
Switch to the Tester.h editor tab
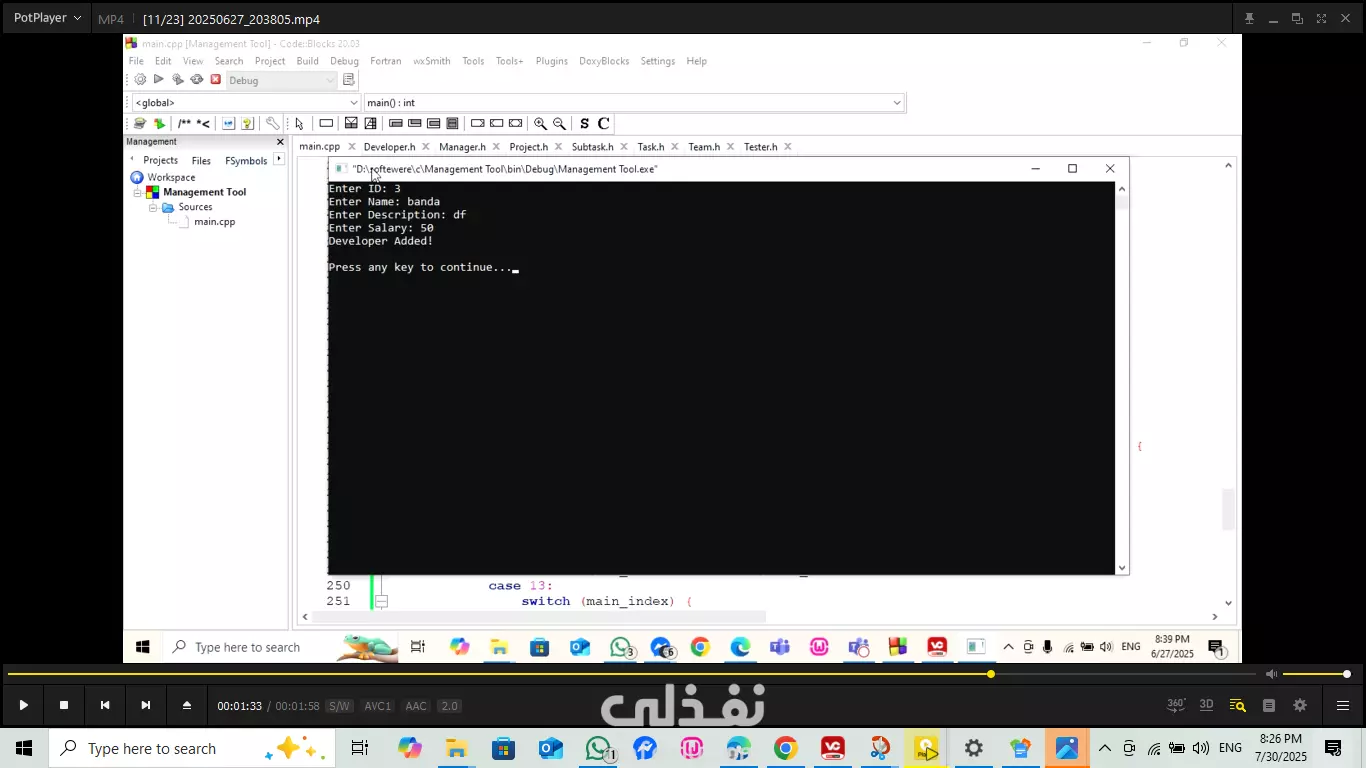coord(760,147)
